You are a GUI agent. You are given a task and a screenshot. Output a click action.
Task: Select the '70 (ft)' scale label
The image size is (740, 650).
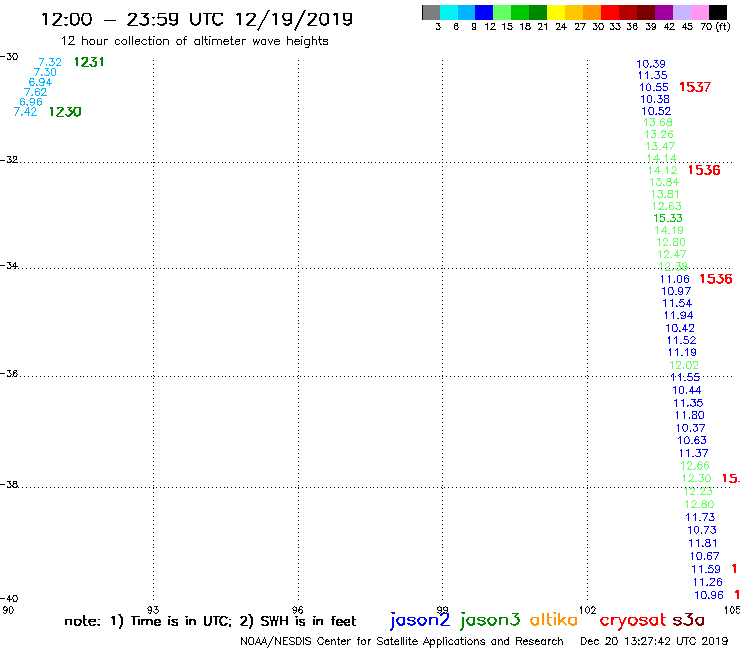(x=715, y=26)
